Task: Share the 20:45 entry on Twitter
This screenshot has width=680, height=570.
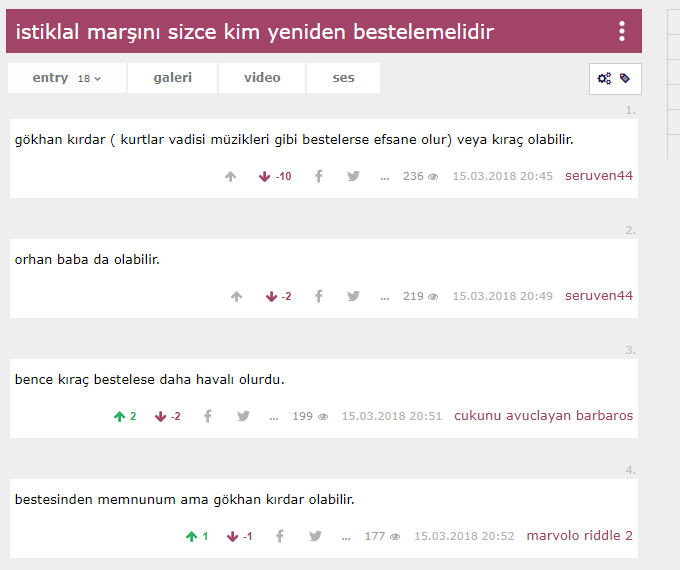Action: [x=353, y=176]
